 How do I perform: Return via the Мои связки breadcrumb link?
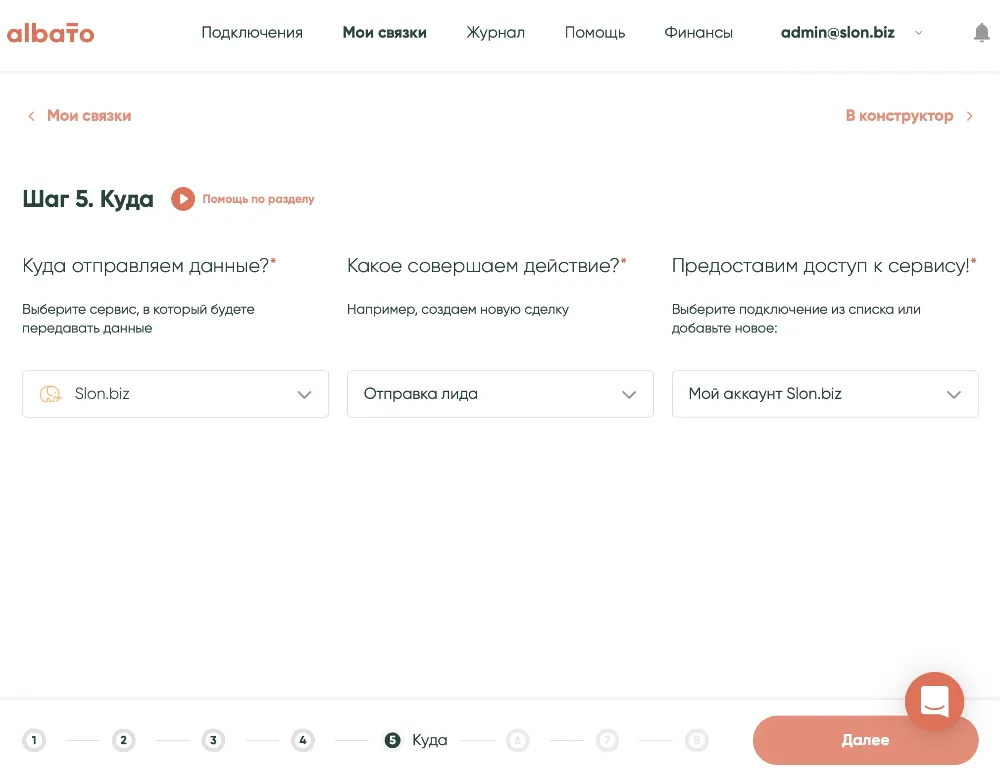(89, 115)
